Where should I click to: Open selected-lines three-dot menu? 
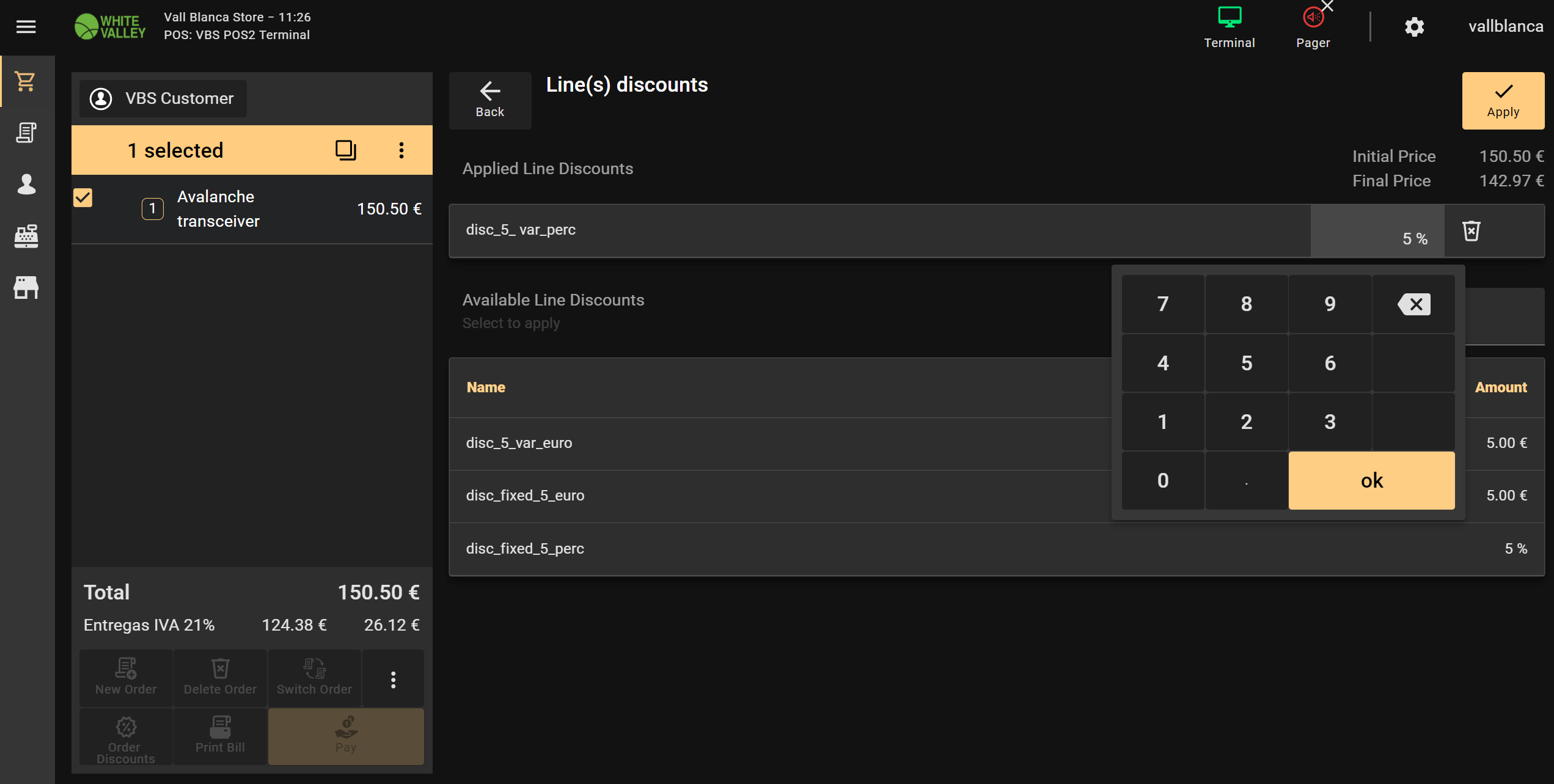point(401,150)
